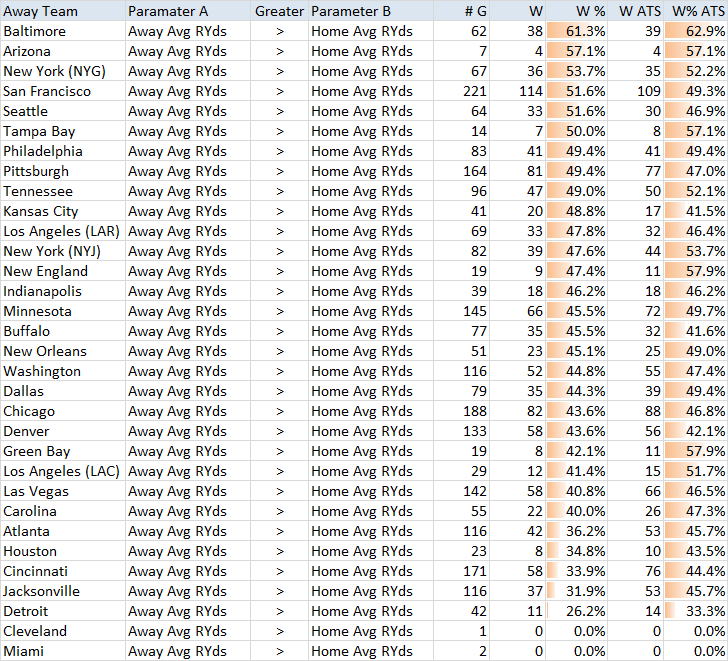This screenshot has height=661, width=728.
Task: Select San Francisco's 109 W ATS cell
Action: point(636,91)
